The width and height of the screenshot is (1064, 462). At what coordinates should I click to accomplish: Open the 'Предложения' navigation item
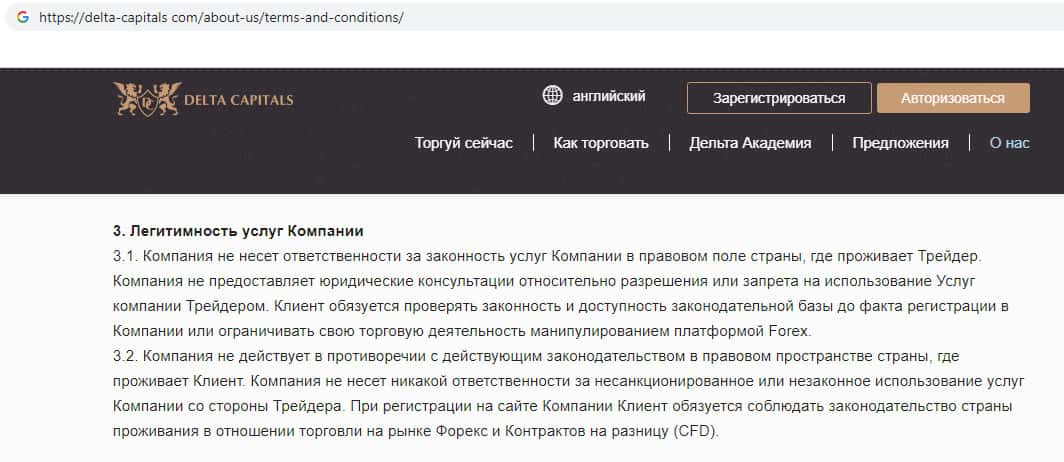[900, 143]
